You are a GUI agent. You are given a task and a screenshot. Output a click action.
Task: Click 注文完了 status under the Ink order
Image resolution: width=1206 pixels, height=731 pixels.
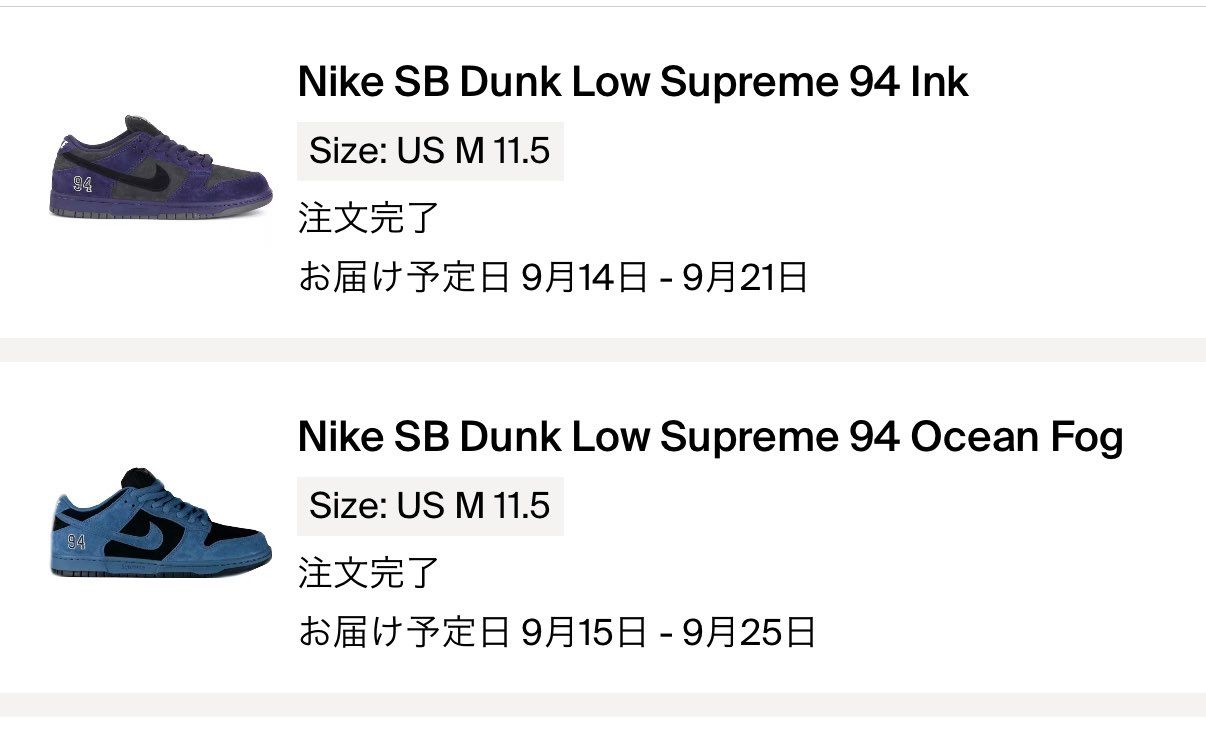pyautogui.click(x=368, y=217)
